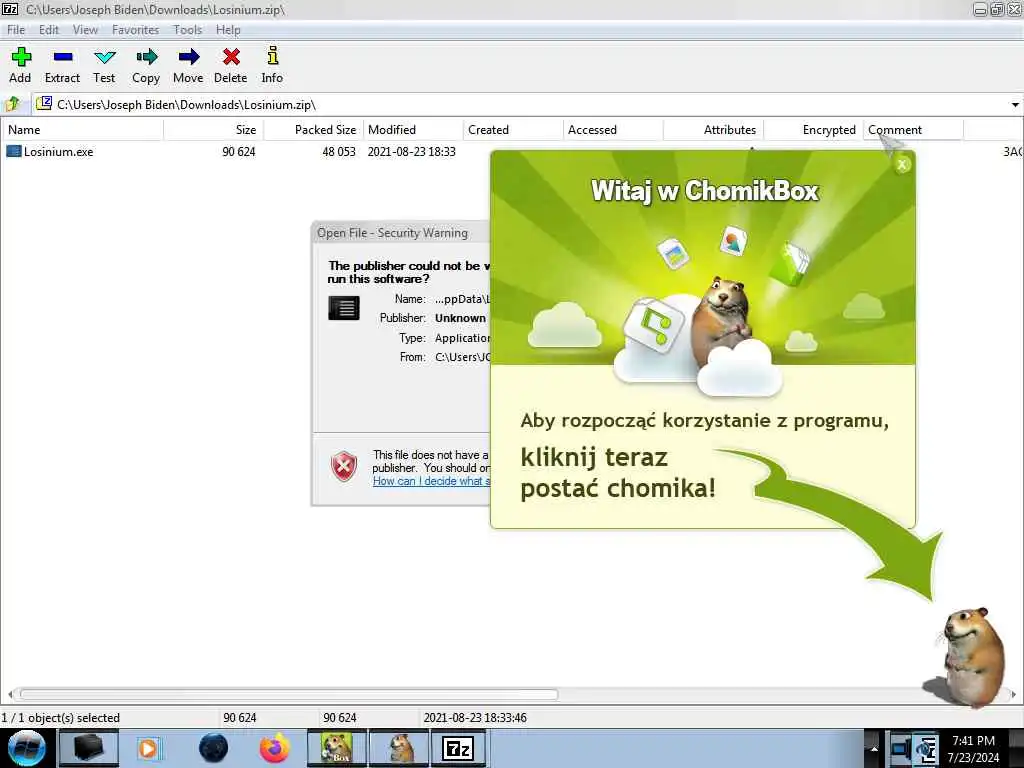Expand the address path dropdown
Viewport: 1024px width, 768px height.
tap(1015, 104)
